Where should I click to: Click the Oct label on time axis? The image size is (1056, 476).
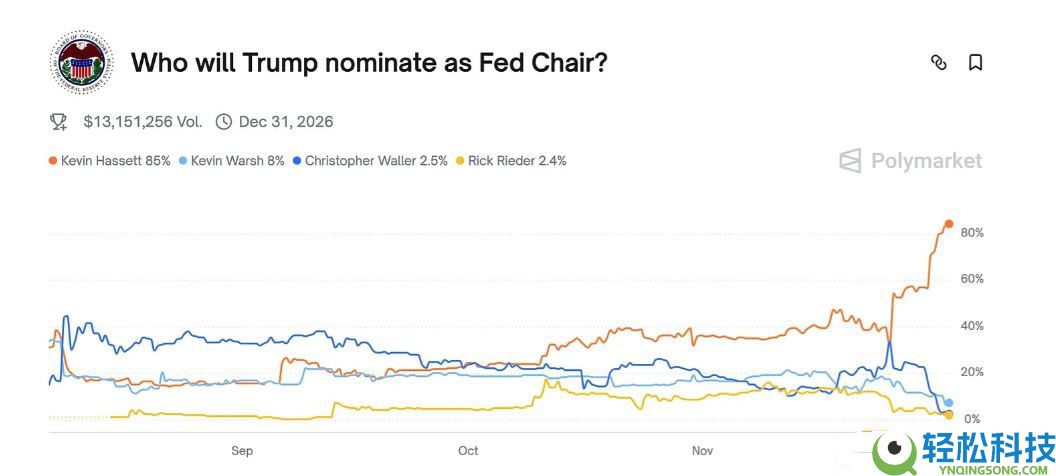(x=468, y=451)
